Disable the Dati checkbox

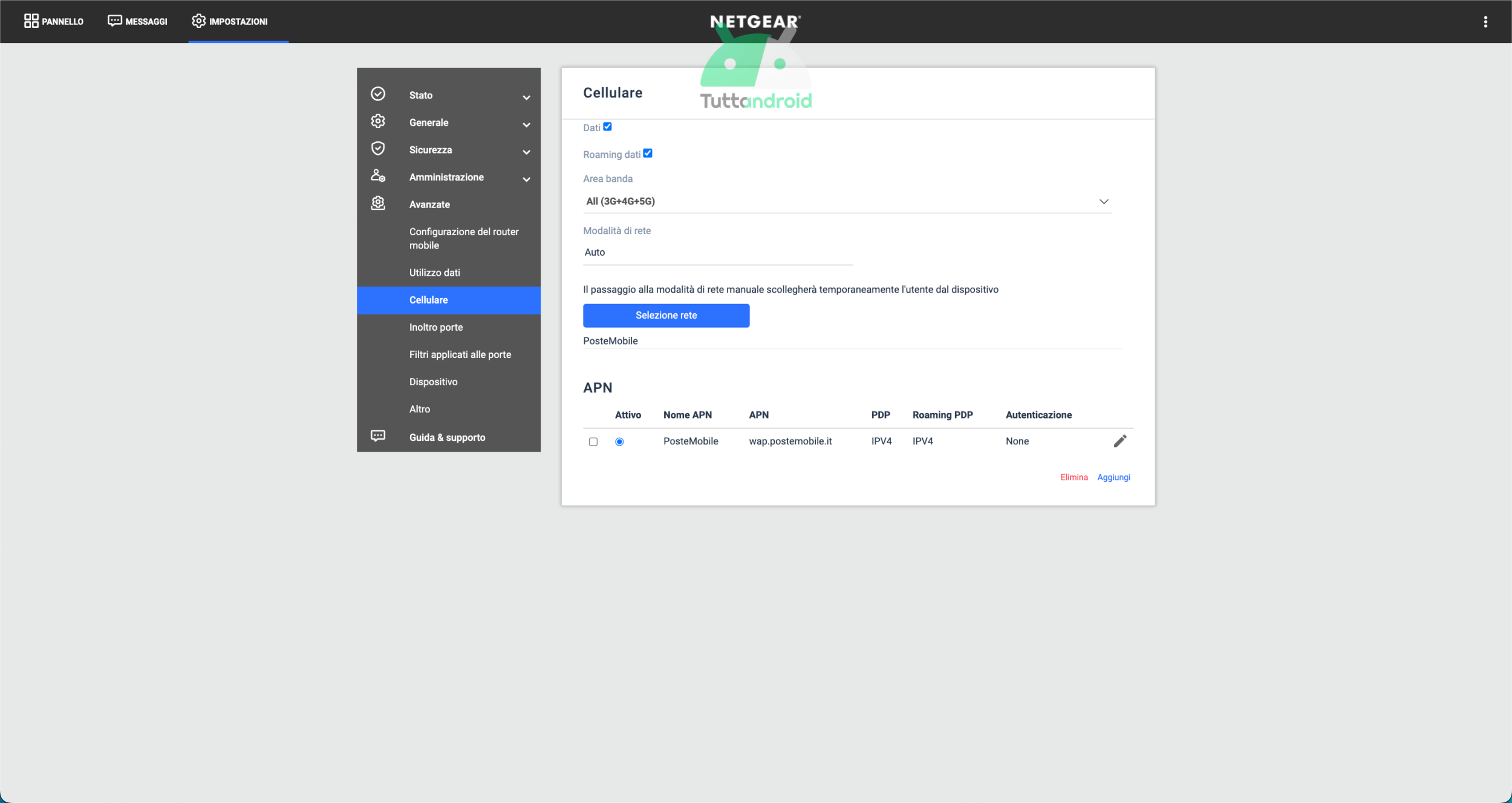tap(607, 126)
